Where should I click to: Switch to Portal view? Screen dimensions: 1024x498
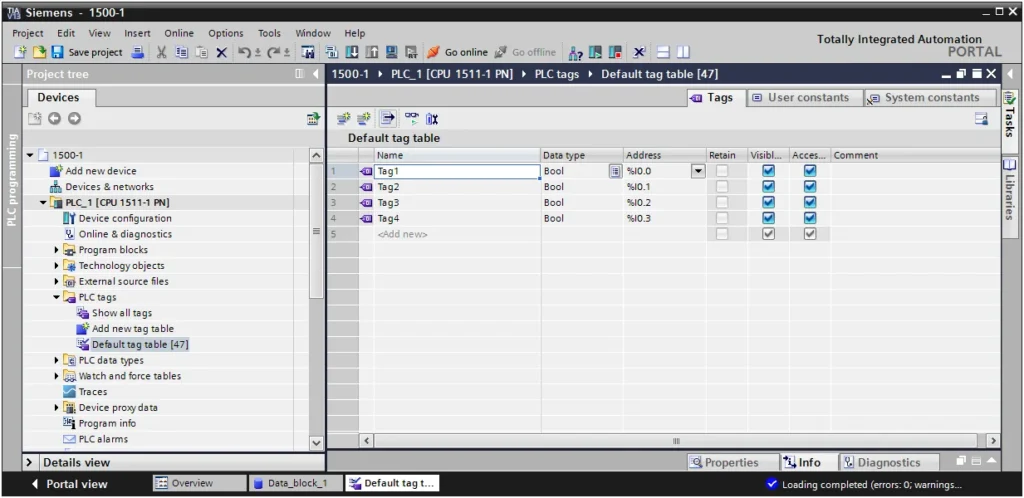click(69, 484)
